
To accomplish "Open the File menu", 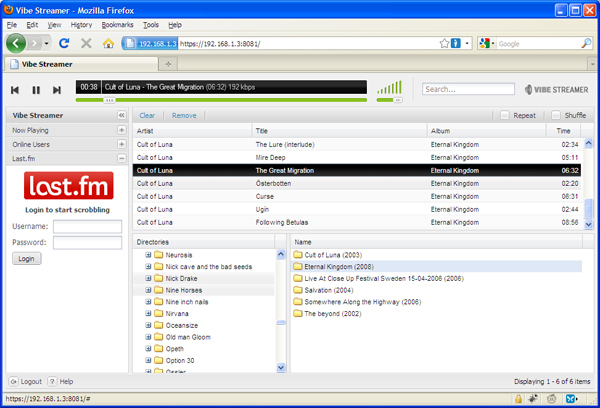I will tap(12, 25).
